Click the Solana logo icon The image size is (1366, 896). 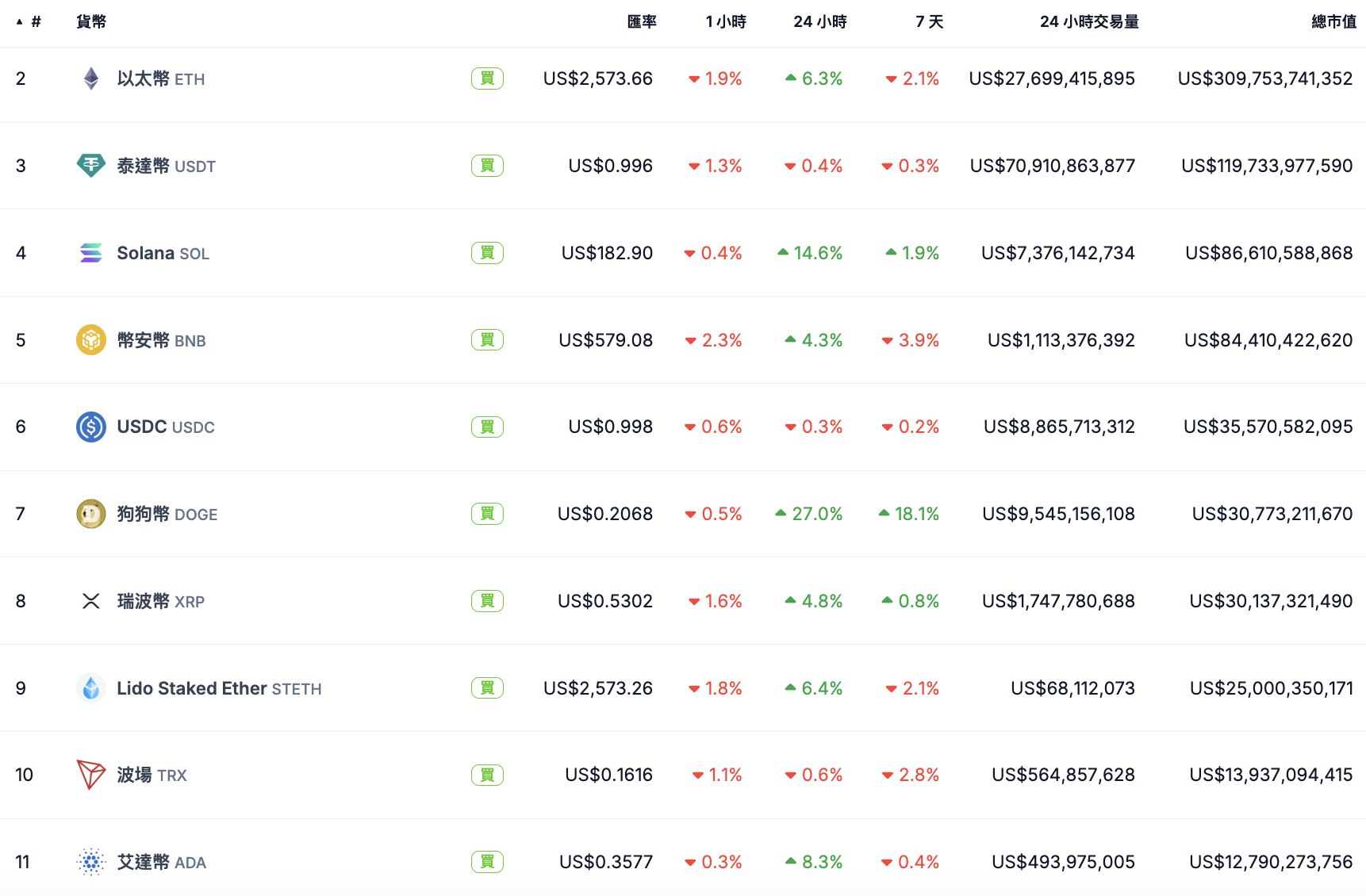pos(91,253)
